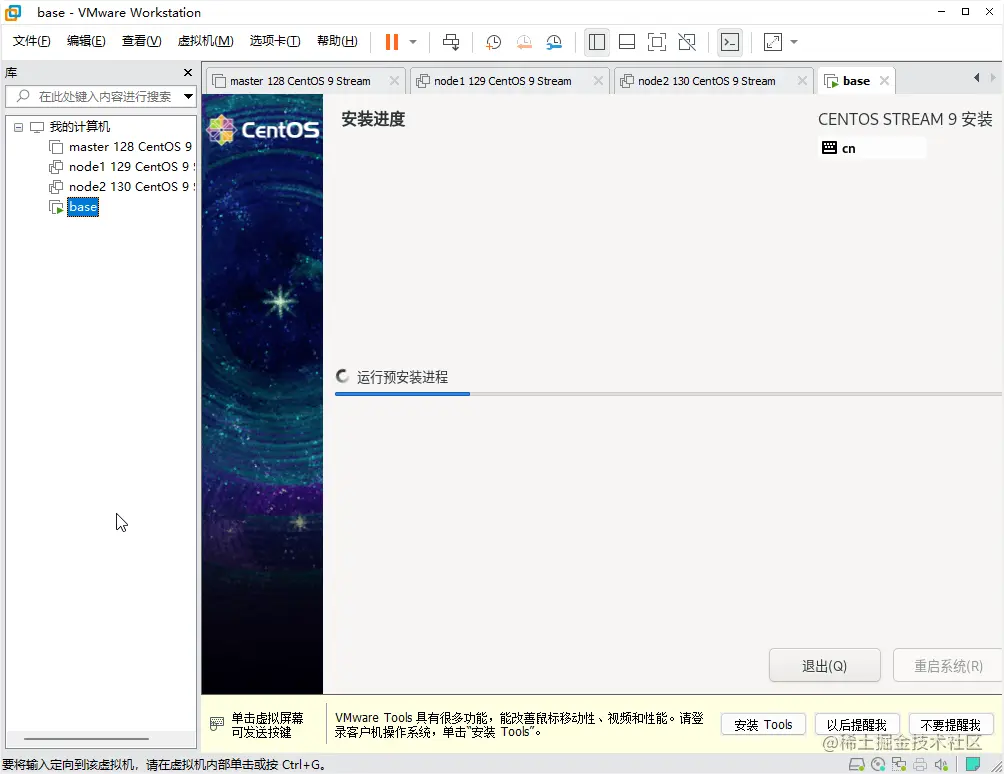Image resolution: width=1004 pixels, height=774 pixels.
Task: Click the keyboard hint icon in info bar
Action: 216,724
